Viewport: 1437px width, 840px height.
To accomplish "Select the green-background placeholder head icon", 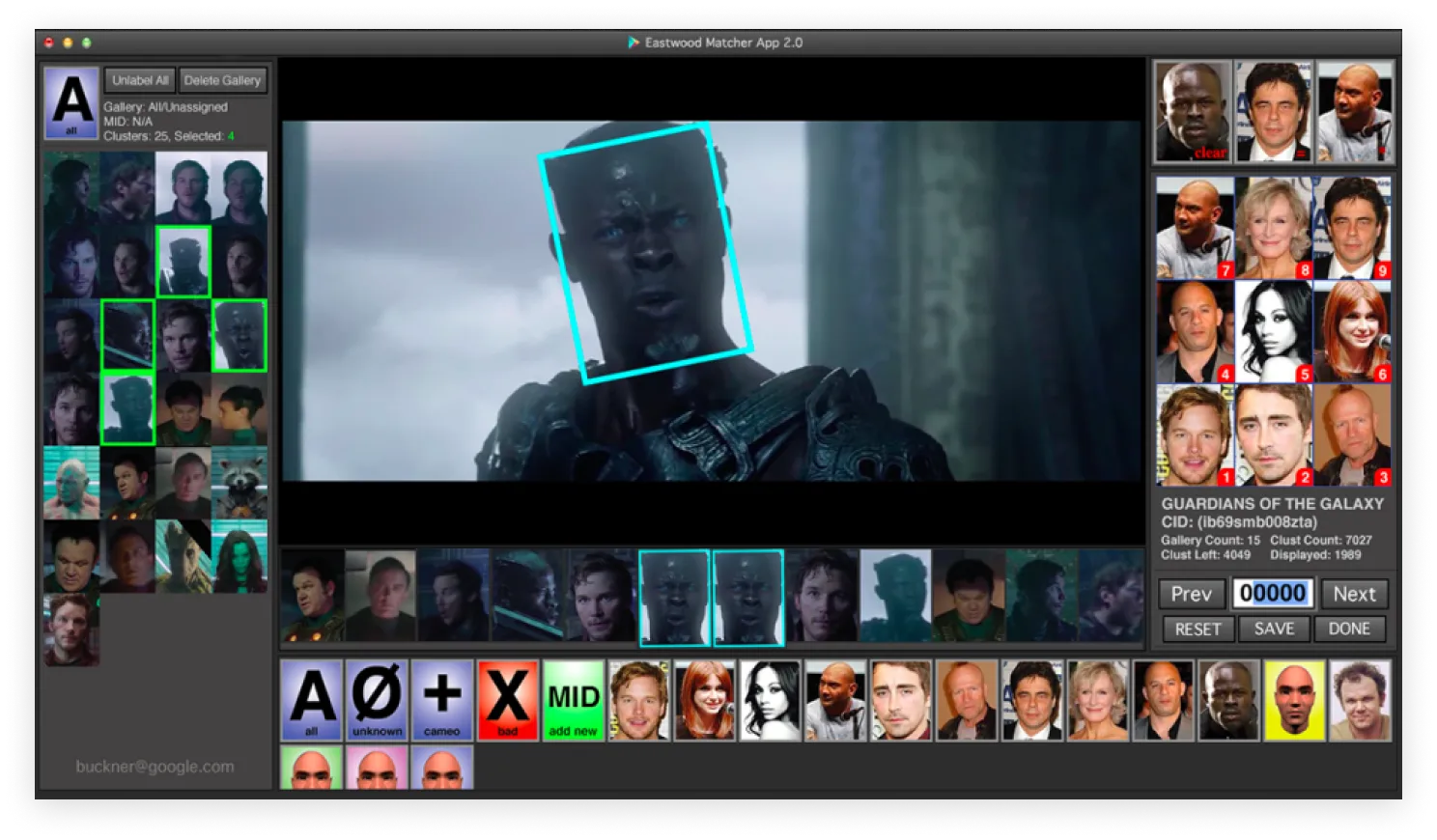I will 311,768.
